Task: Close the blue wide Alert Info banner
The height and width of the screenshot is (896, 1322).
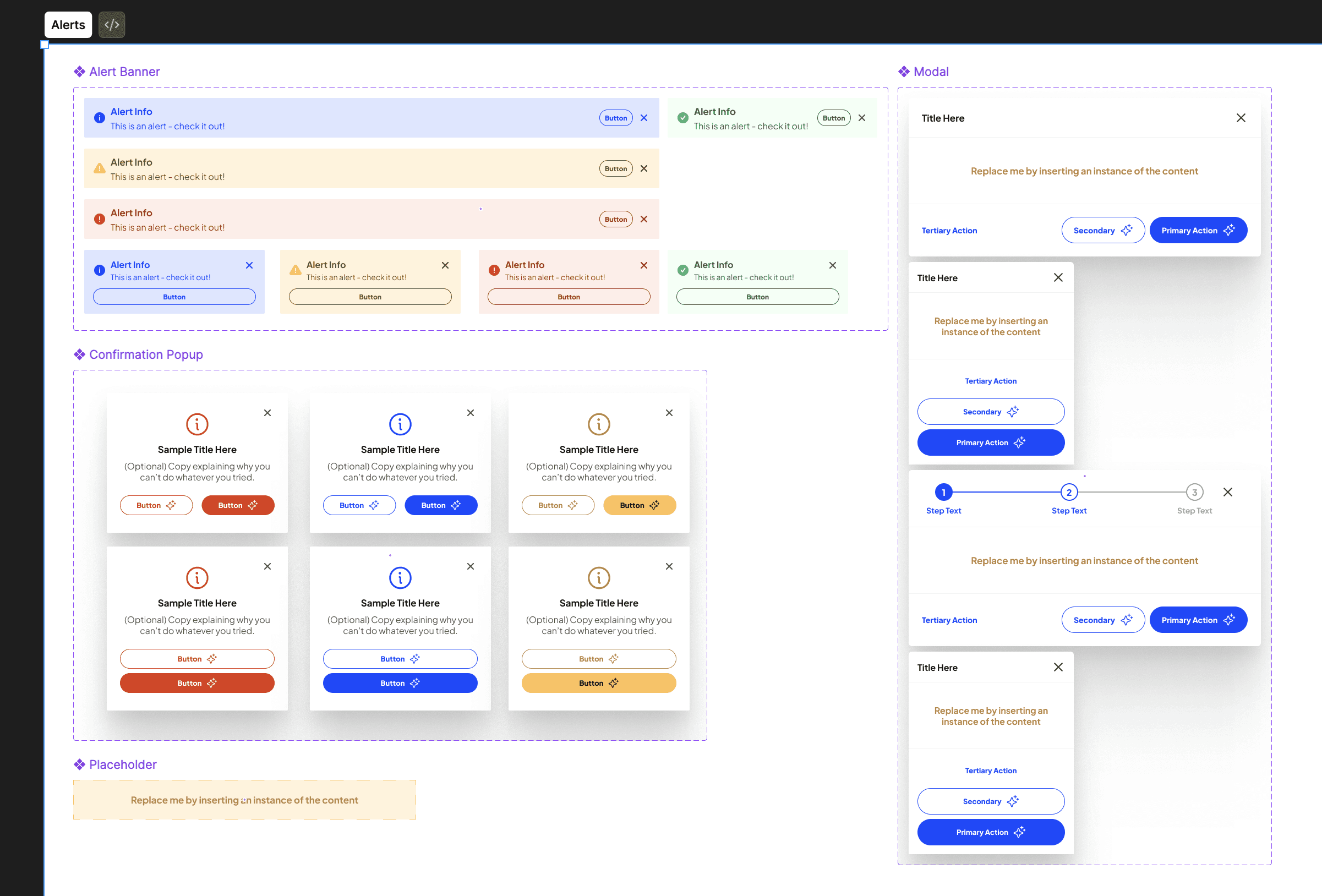Action: click(643, 118)
